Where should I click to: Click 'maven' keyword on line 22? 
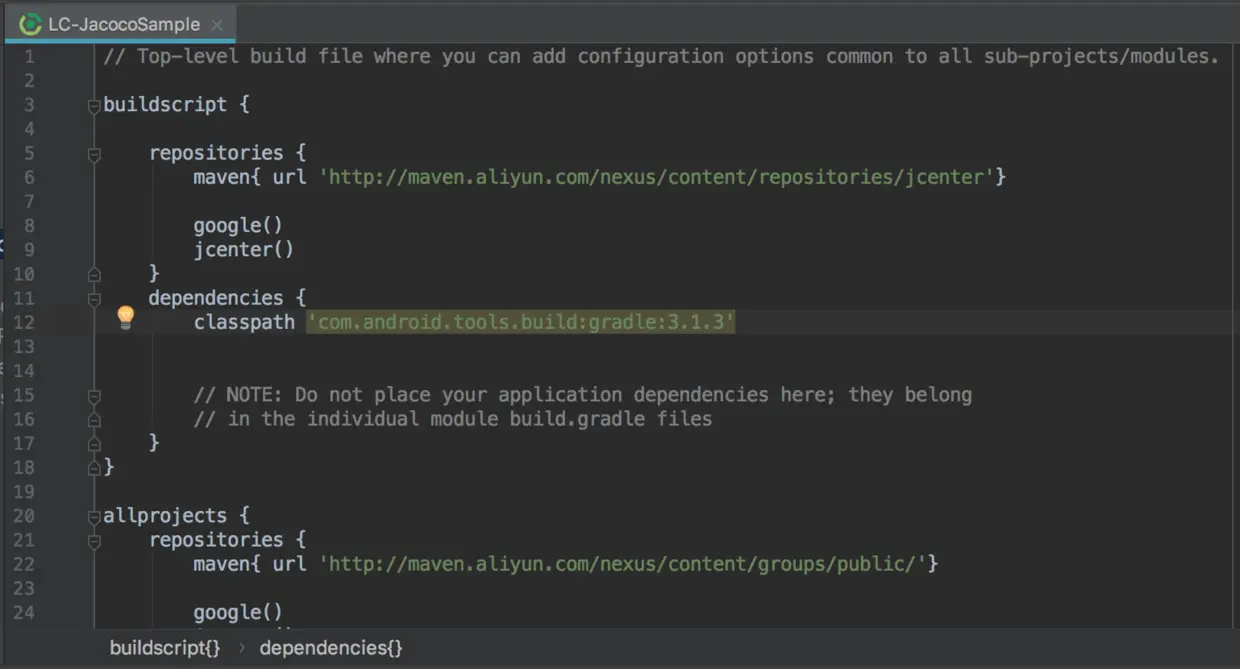[221, 564]
